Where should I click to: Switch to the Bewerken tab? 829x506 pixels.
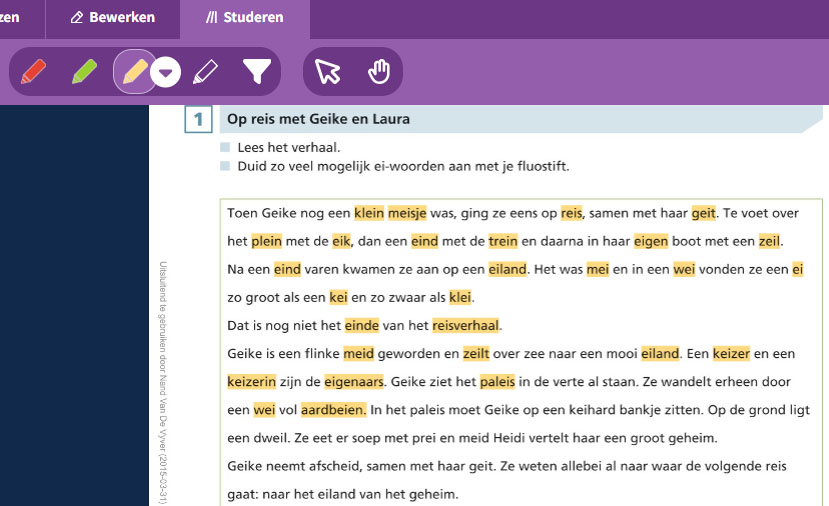tap(113, 18)
